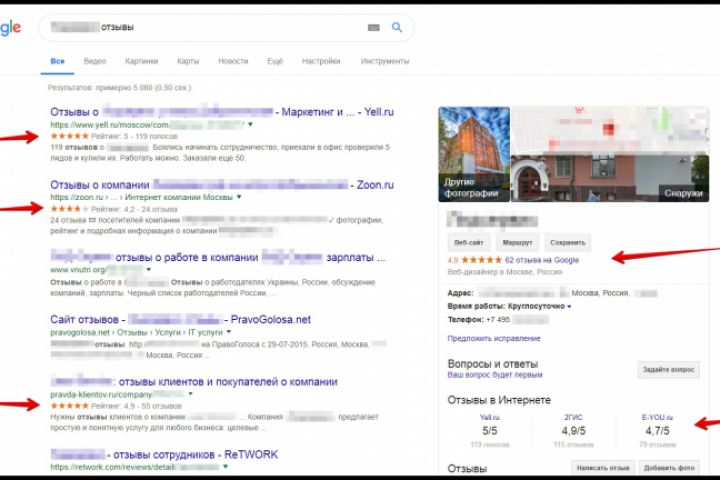Open 62 отзыва на Google link
Screen dimensions: 720x480
coord(542,260)
